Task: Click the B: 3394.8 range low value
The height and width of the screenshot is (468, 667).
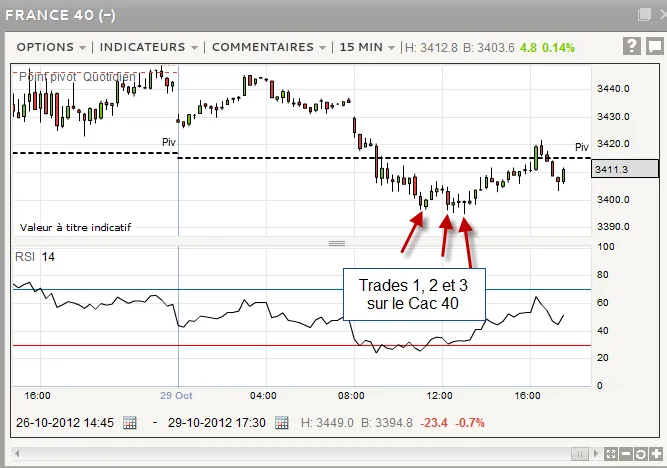Action: click(x=387, y=423)
